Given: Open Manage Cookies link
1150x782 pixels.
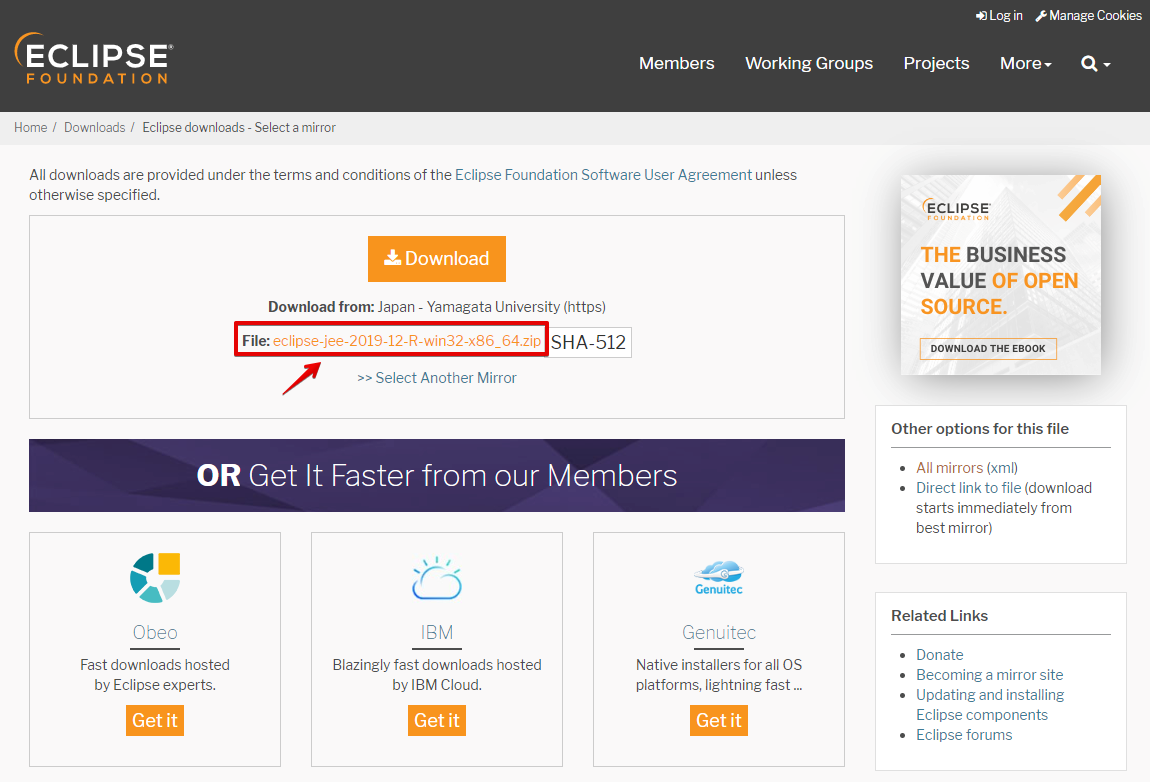Looking at the screenshot, I should coord(1088,15).
